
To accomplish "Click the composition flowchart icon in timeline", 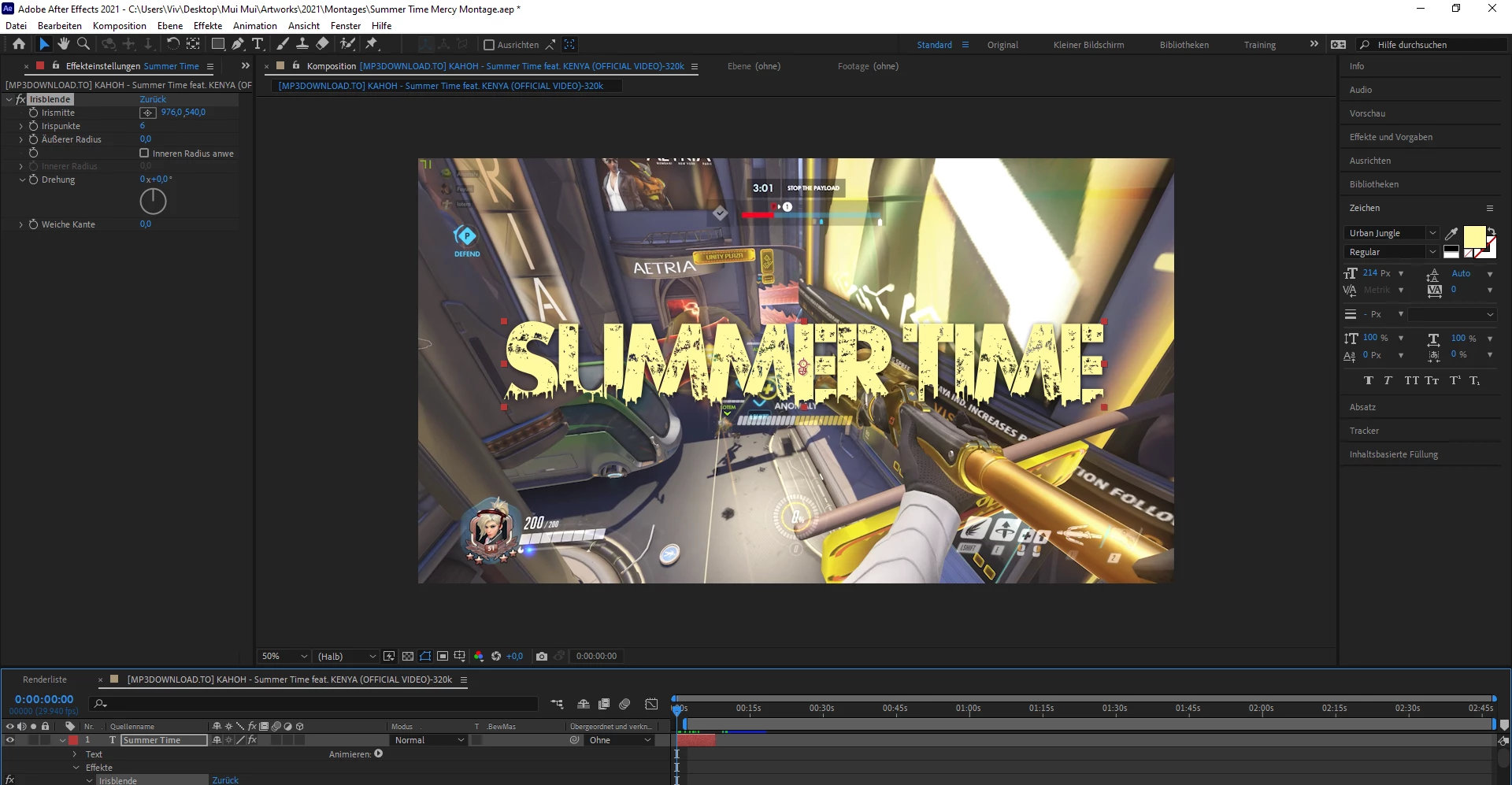I will [558, 704].
